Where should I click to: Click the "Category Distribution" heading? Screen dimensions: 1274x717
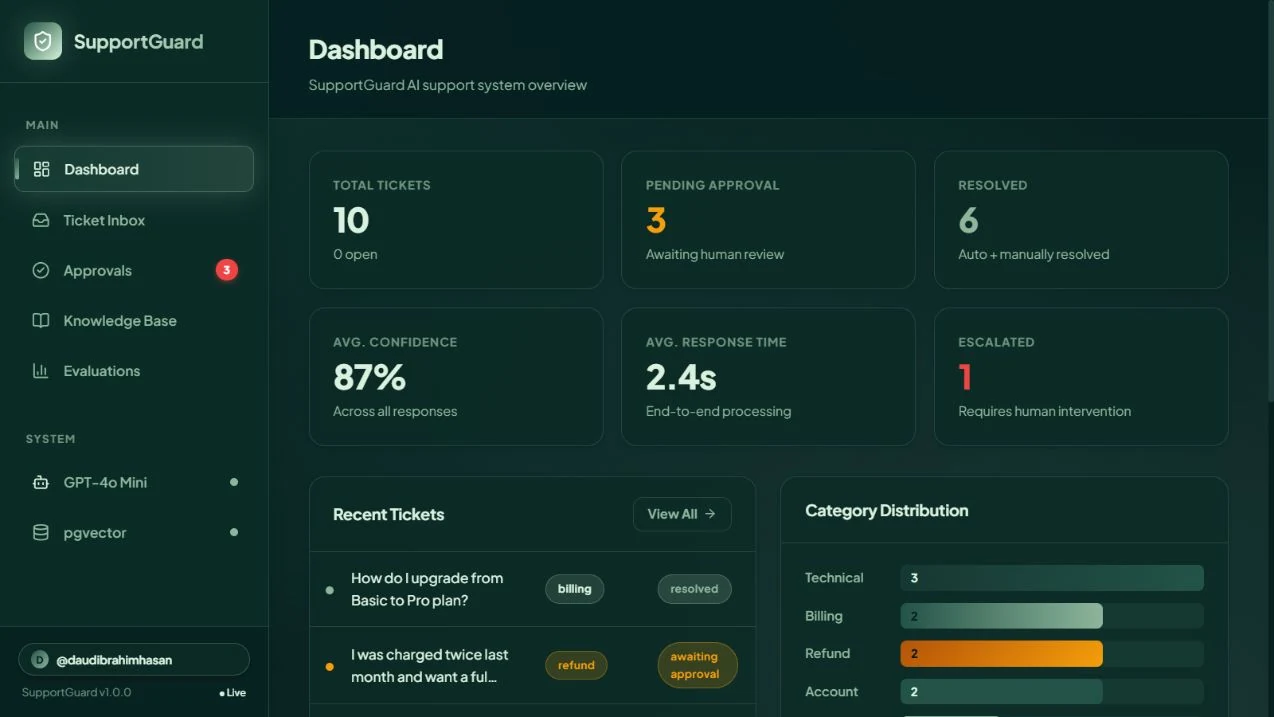[886, 510]
